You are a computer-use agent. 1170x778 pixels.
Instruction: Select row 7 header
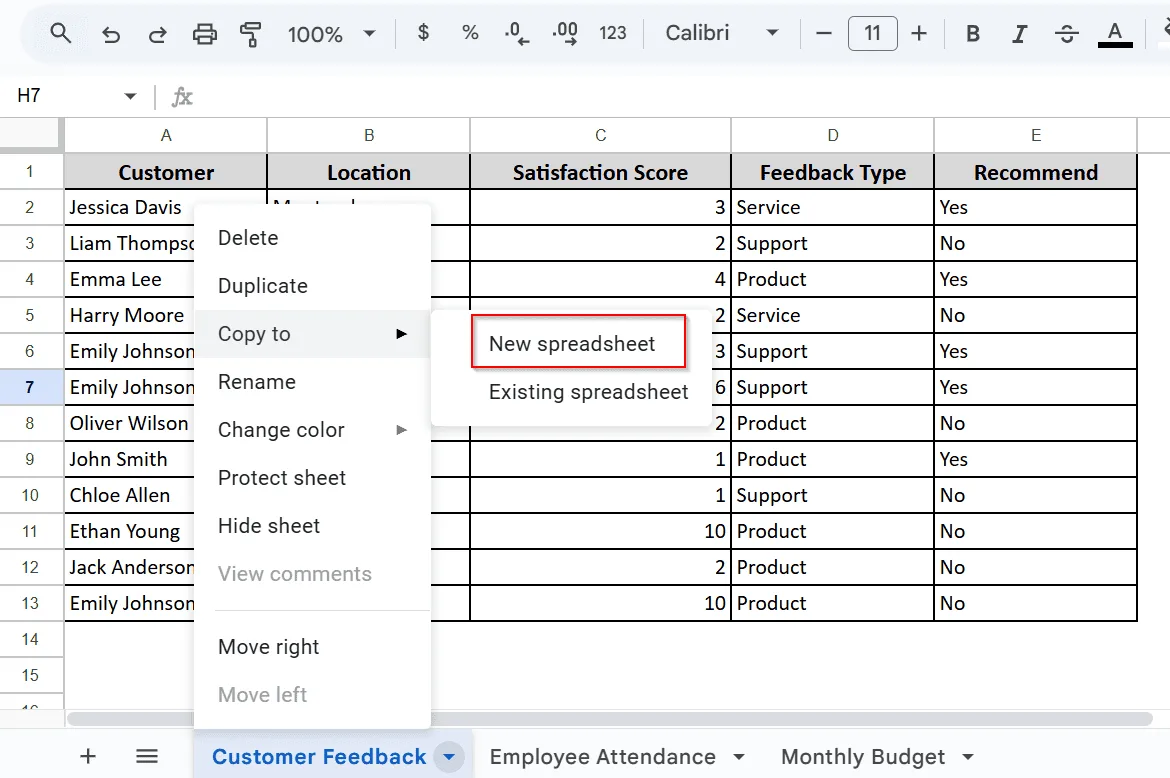click(x=30, y=387)
